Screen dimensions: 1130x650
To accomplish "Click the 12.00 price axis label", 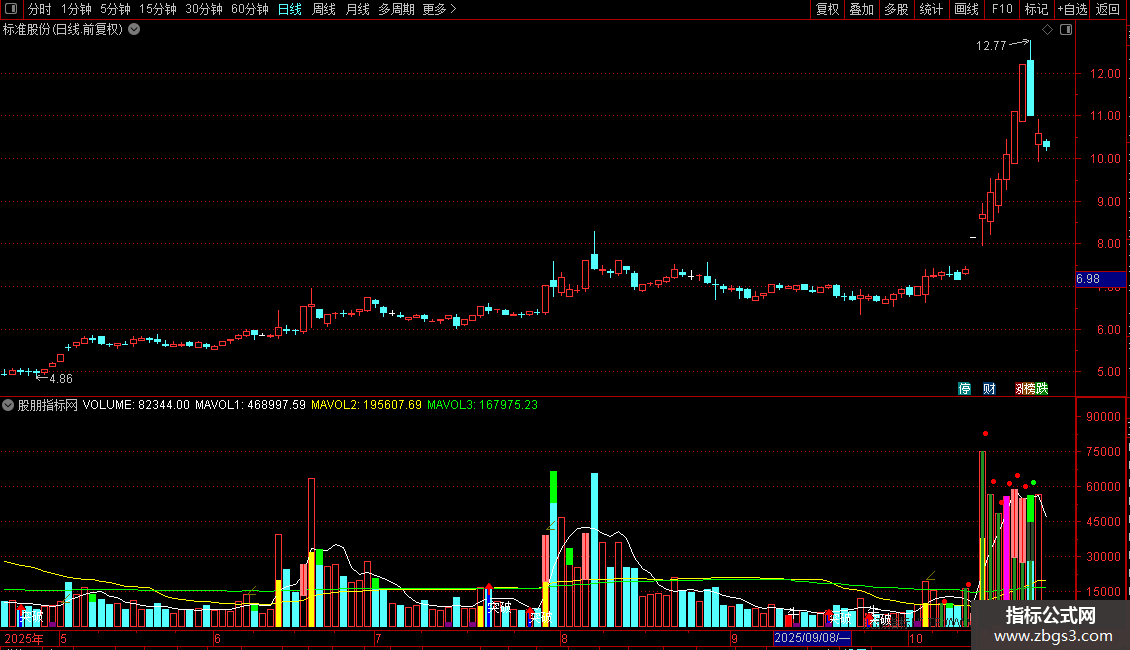I will click(x=1105, y=74).
